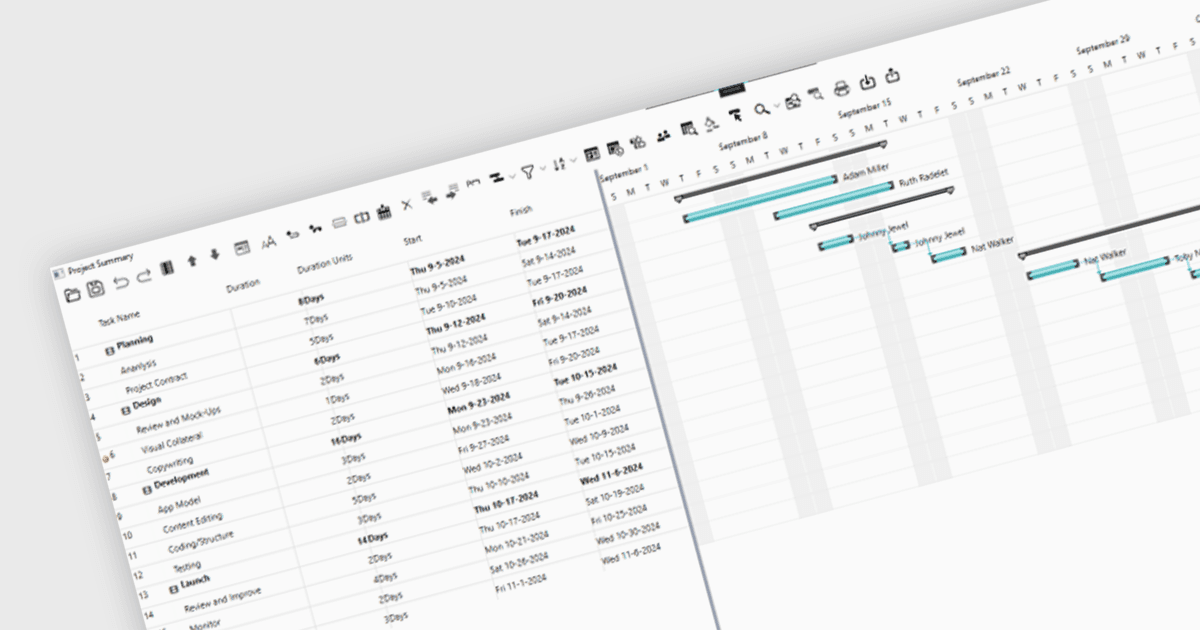
Task: Click the Planning summary bar in the chart
Action: pos(781,170)
